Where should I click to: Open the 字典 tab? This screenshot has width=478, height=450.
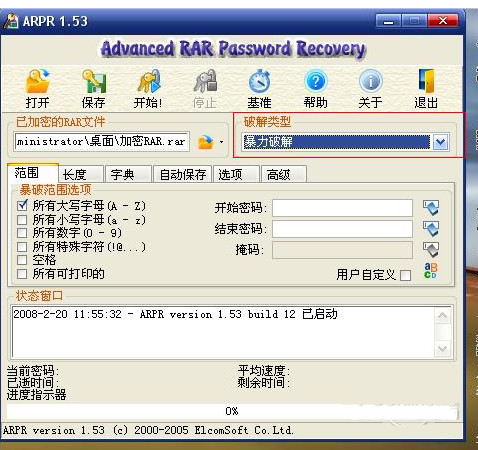(x=128, y=174)
